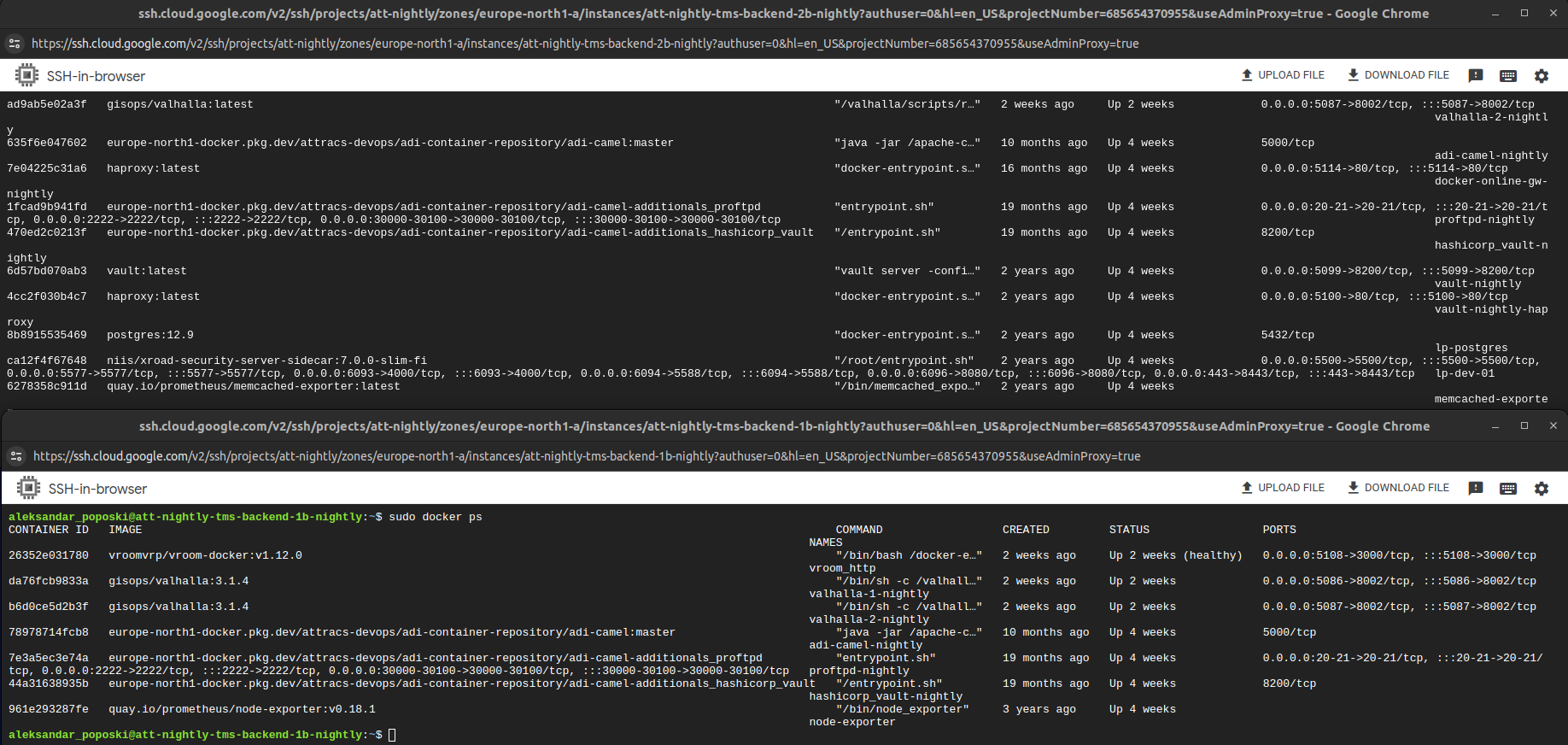Click container ID "7e04225c31a6"
Viewport: 1568px width, 745px height.
coord(47,168)
